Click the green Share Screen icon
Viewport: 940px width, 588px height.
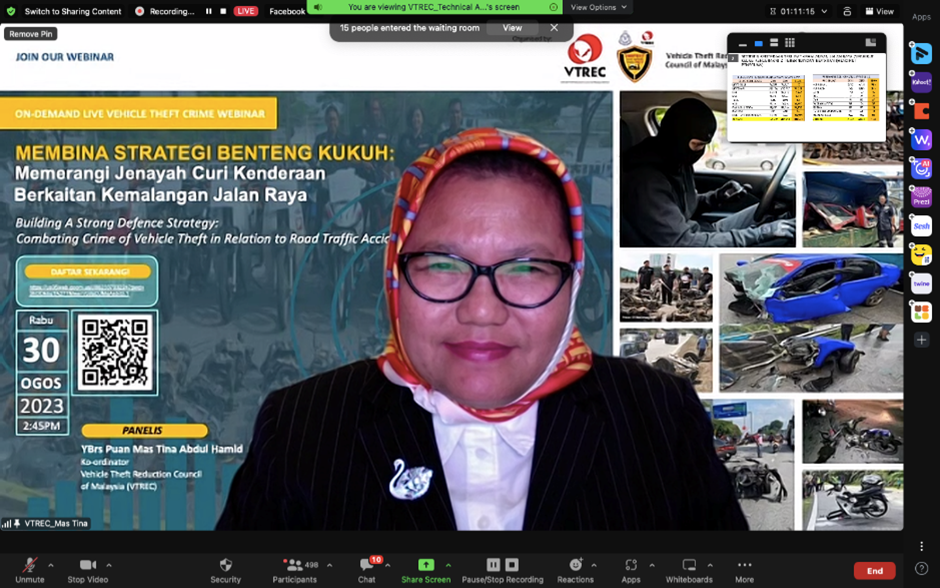pyautogui.click(x=425, y=565)
